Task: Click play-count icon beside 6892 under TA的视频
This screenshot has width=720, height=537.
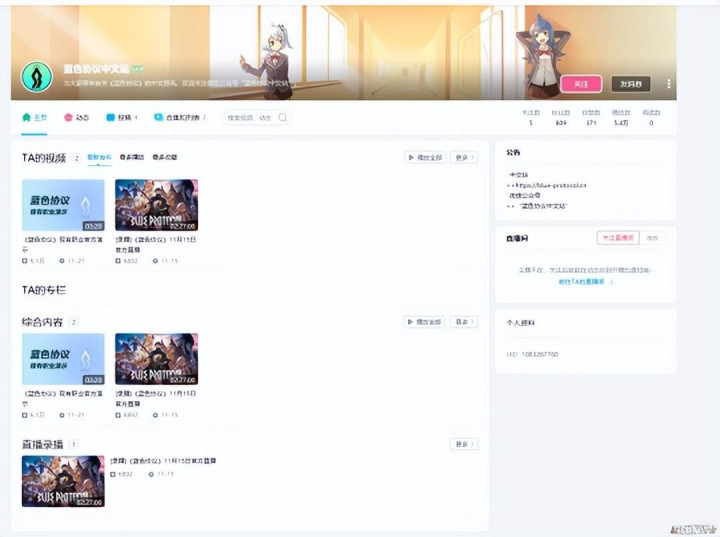Action: tap(118, 260)
